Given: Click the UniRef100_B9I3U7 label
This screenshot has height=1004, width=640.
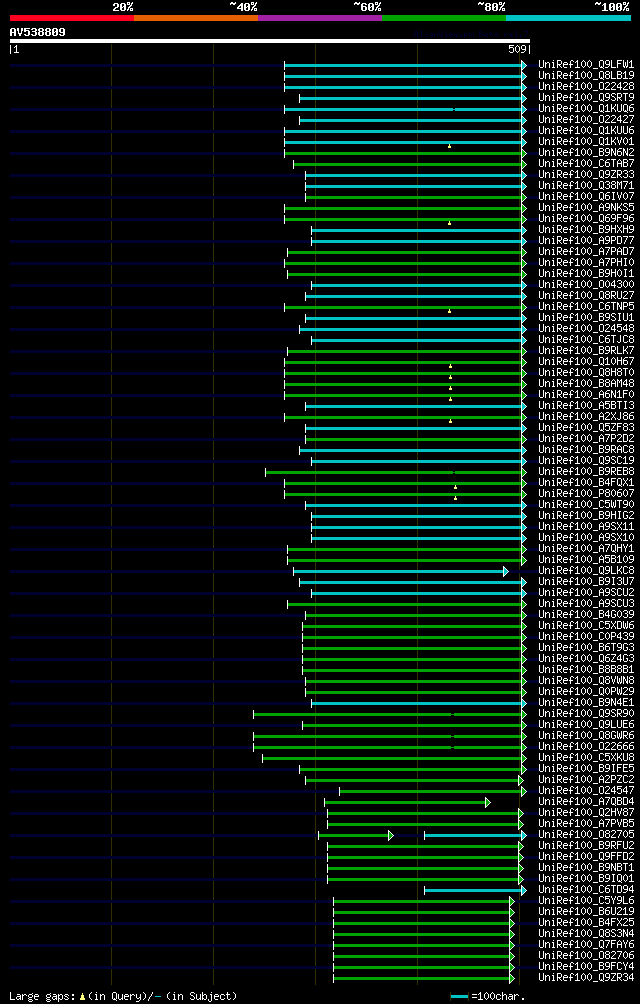Looking at the screenshot, I should click(586, 581).
